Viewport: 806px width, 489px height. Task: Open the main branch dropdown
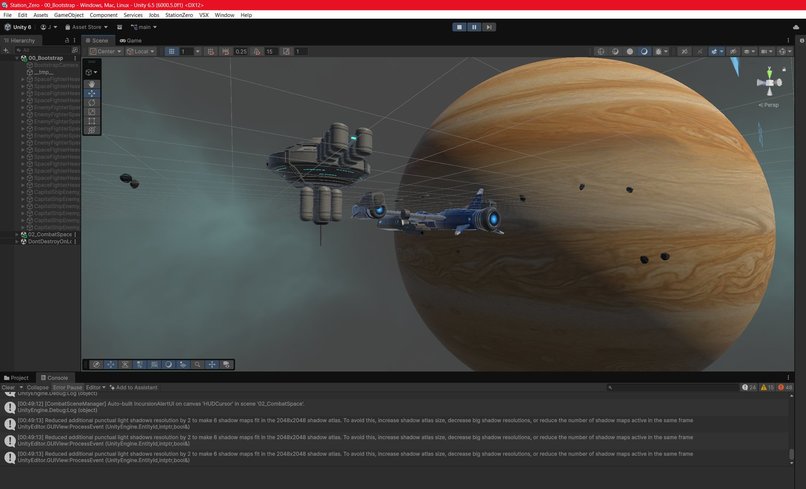(x=143, y=27)
